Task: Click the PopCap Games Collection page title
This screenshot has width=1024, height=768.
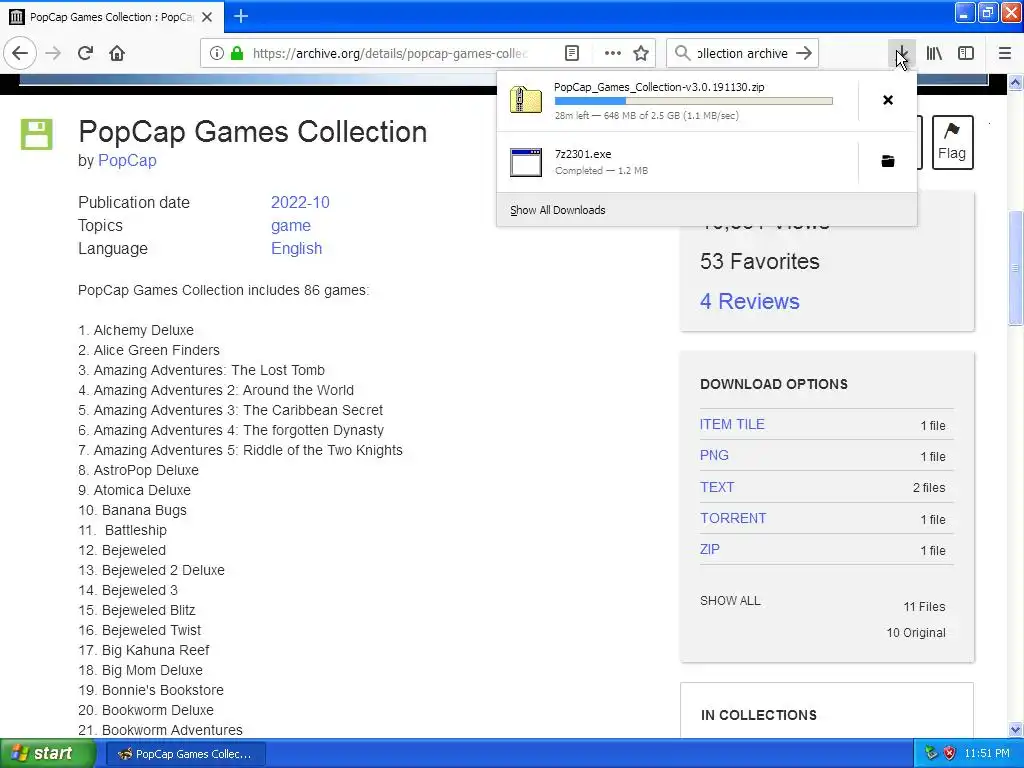Action: pyautogui.click(x=253, y=132)
